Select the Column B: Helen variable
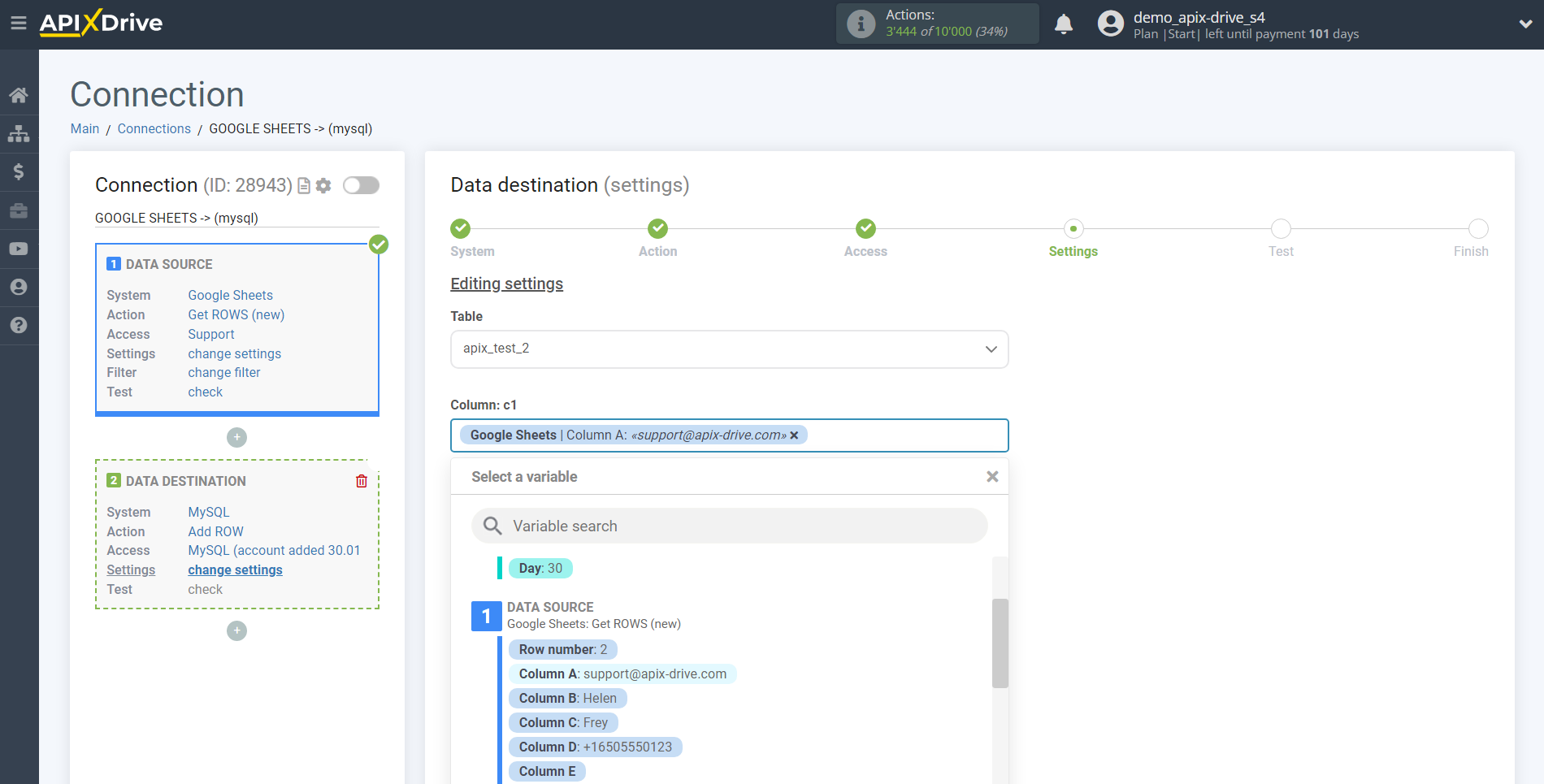This screenshot has height=784, width=1544. point(567,698)
